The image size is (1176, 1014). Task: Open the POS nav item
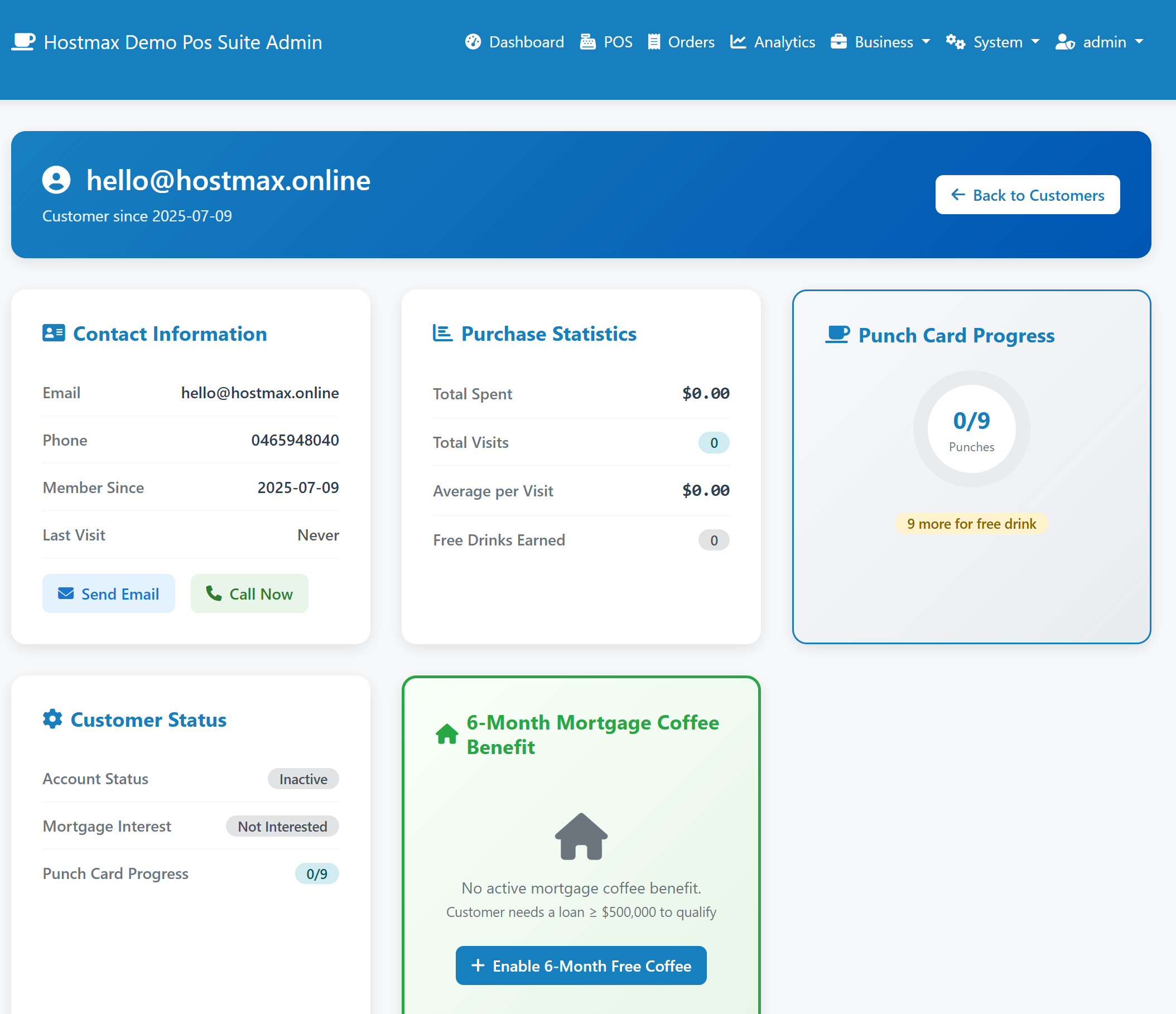[x=606, y=42]
